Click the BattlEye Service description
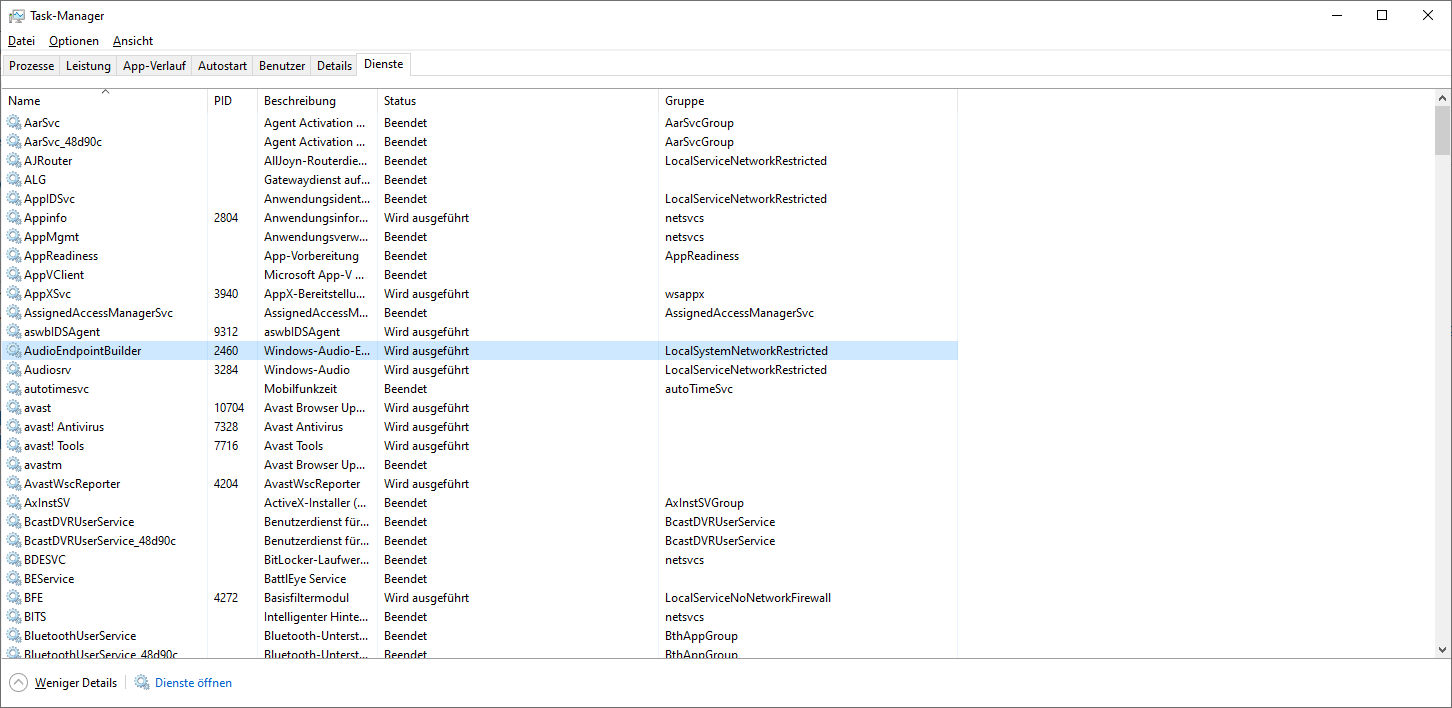This screenshot has height=708, width=1452. click(x=305, y=579)
